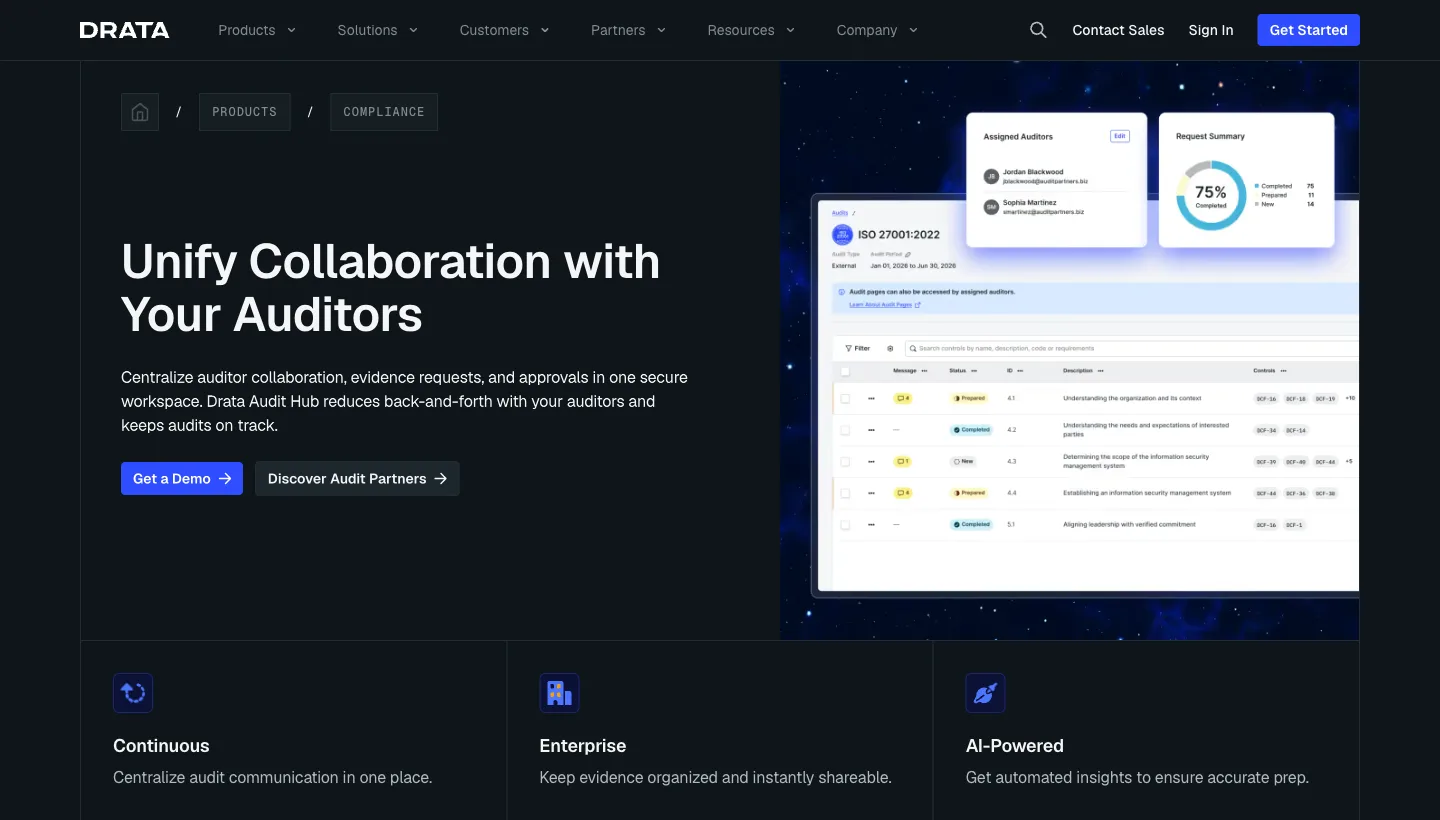Request a demo with Get a Demo
The height and width of the screenshot is (820, 1440).
coord(182,478)
